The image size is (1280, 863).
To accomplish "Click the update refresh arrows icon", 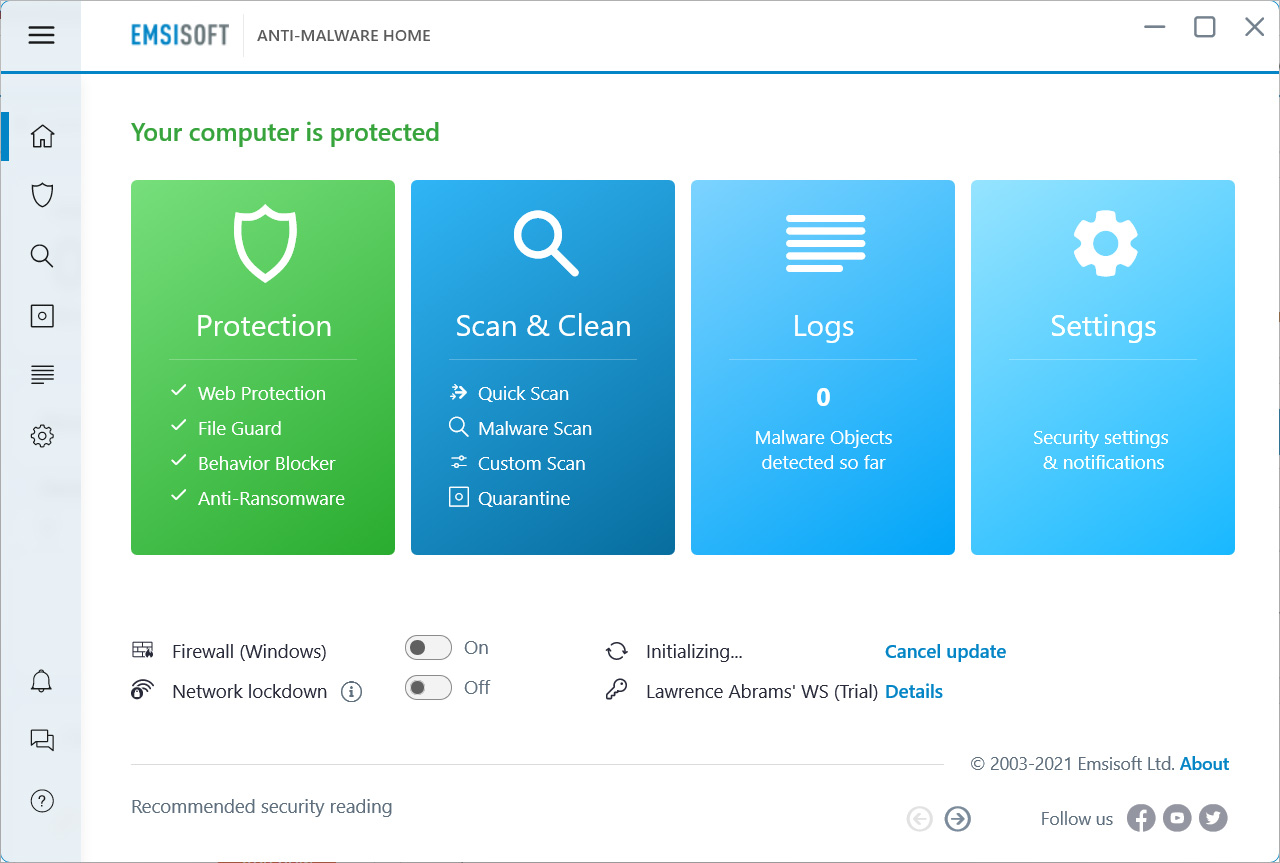I will click(617, 651).
